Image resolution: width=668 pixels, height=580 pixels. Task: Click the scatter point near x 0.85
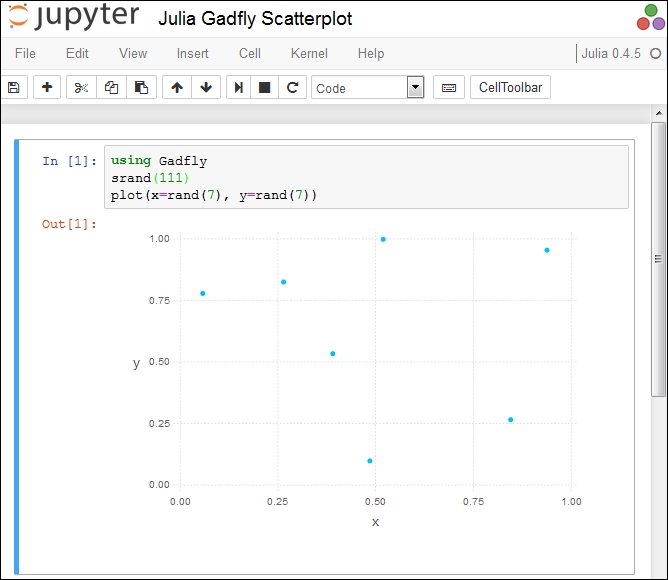(510, 420)
